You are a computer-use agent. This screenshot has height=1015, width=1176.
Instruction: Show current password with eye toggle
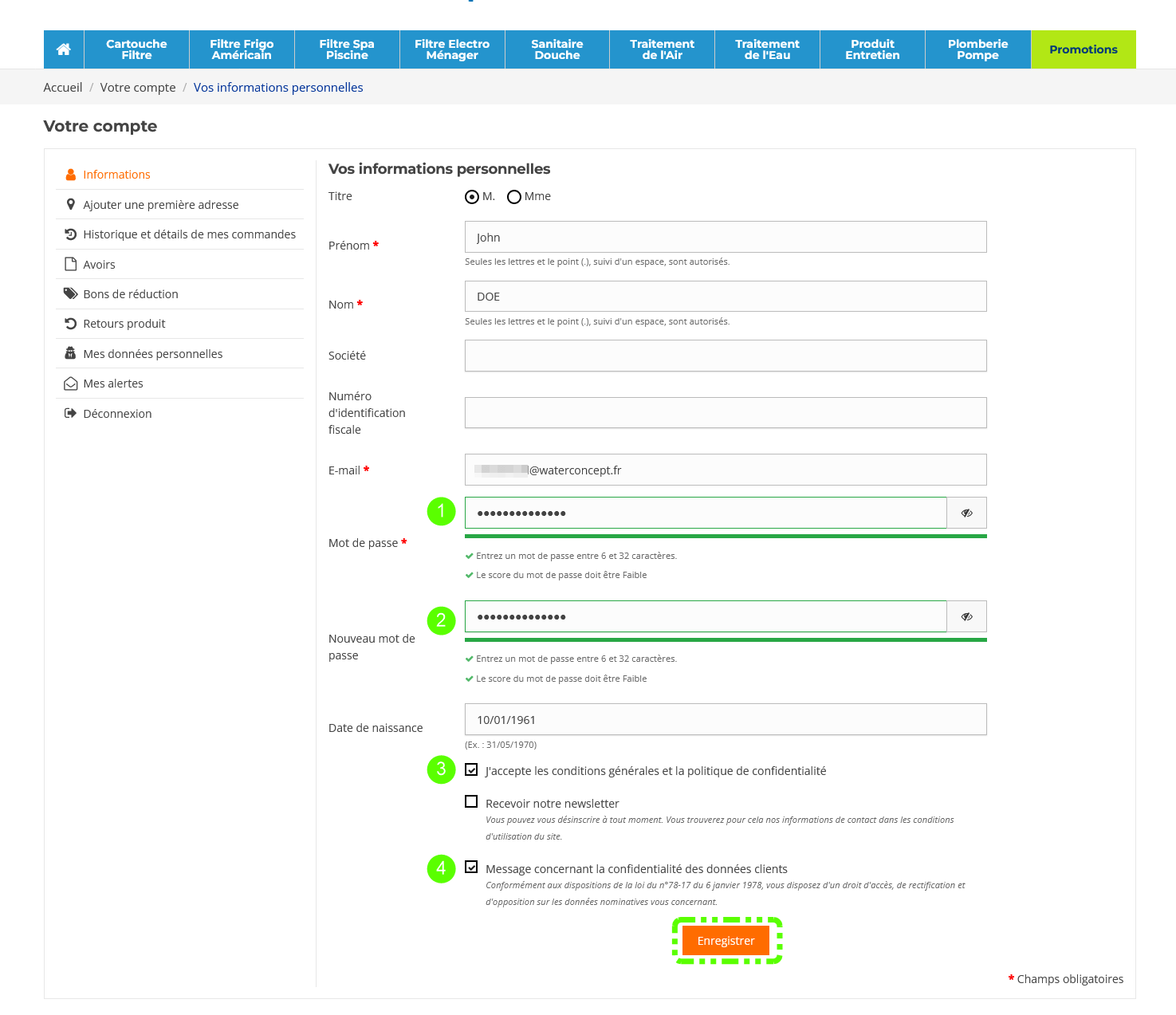pyautogui.click(x=966, y=513)
